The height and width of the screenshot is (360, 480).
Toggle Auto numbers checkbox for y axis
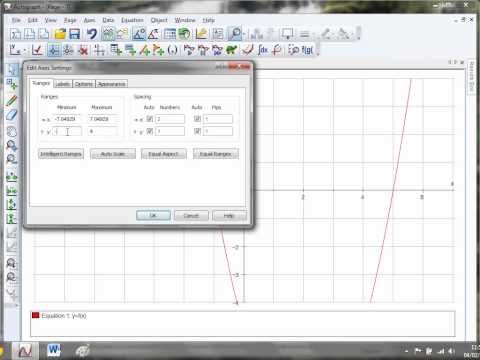coord(150,131)
